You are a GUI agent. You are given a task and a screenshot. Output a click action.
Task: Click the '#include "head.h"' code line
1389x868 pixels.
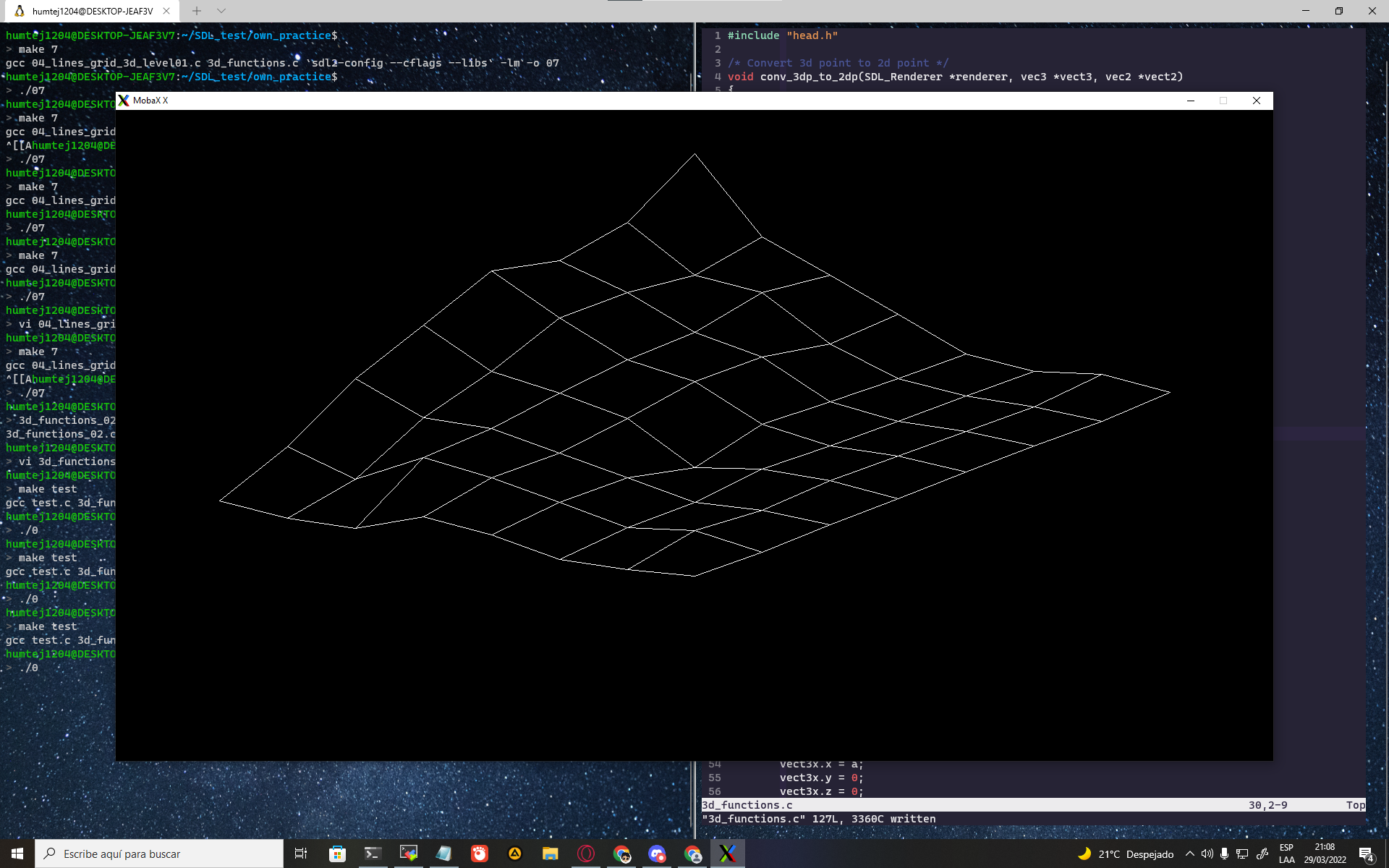click(783, 35)
